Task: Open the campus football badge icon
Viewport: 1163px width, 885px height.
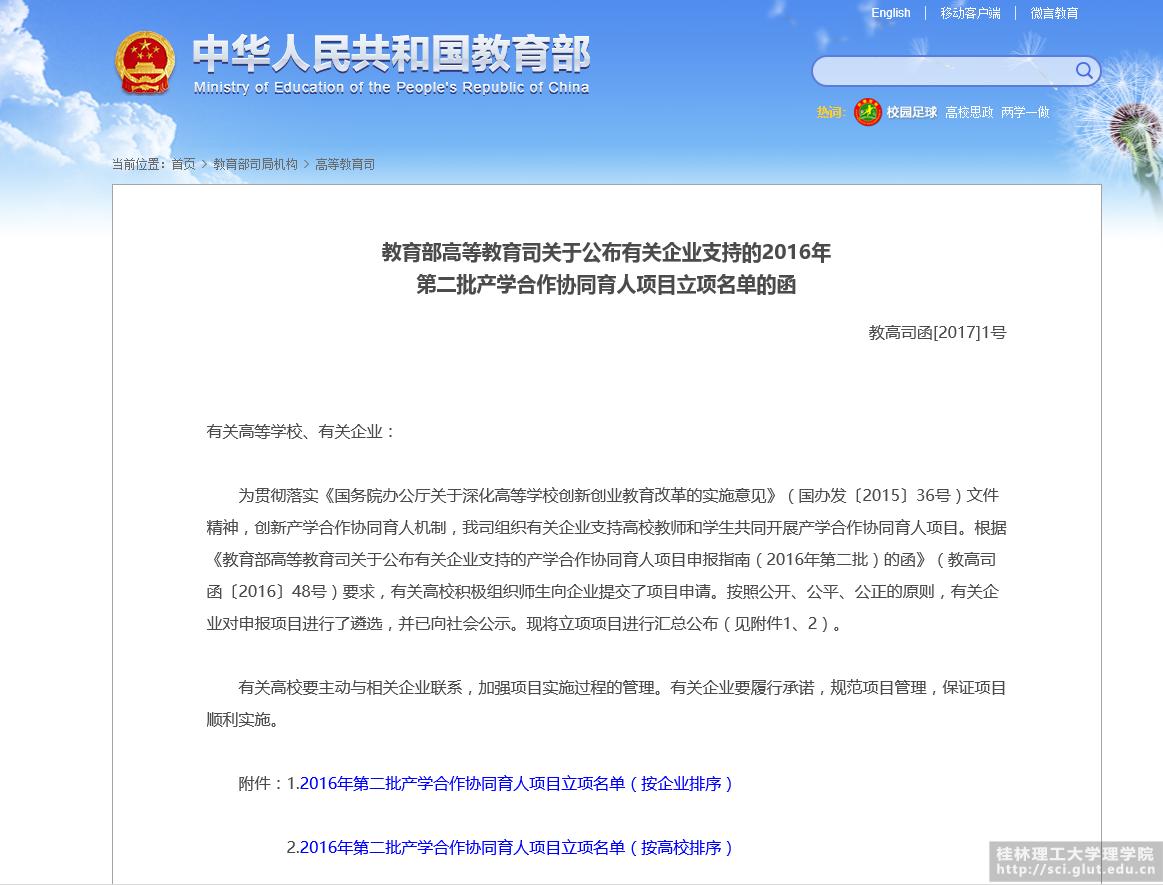Action: 867,112
